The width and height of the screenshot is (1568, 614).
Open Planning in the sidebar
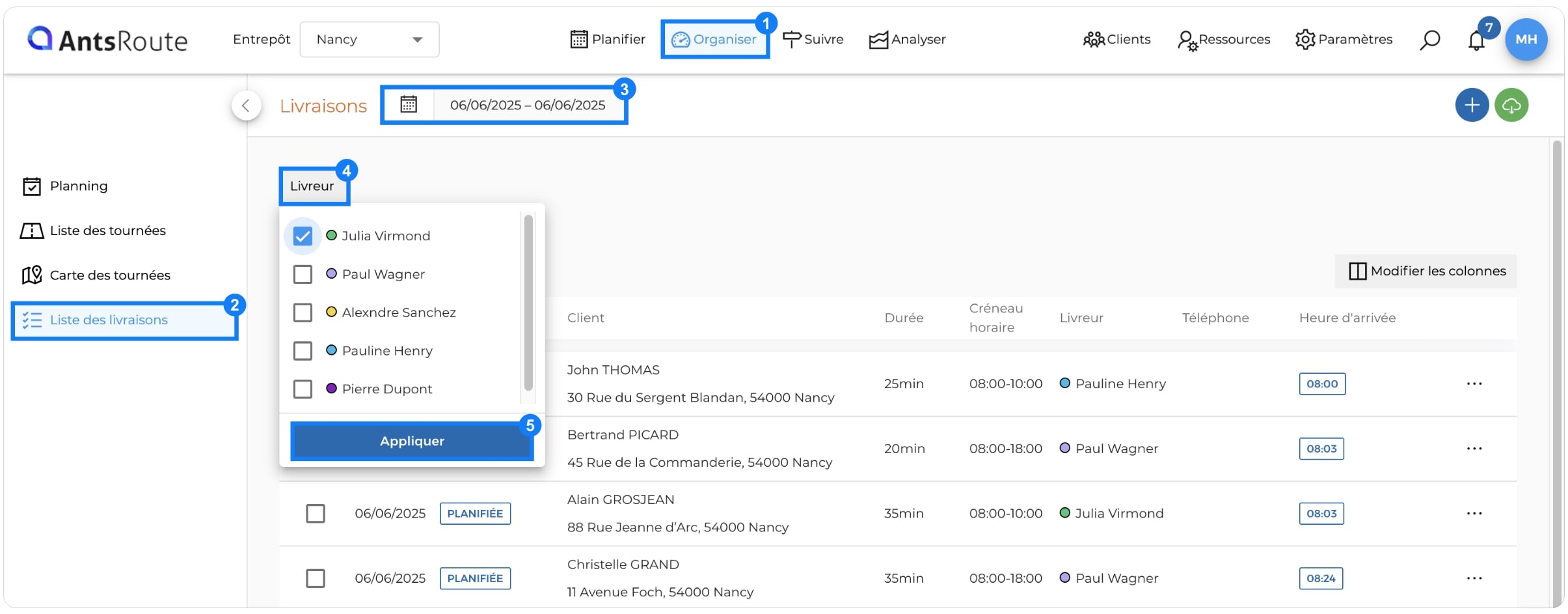point(65,186)
